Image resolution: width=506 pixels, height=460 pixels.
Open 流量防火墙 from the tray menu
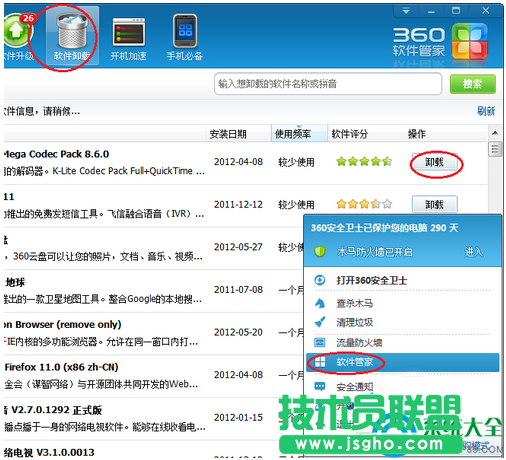point(359,342)
